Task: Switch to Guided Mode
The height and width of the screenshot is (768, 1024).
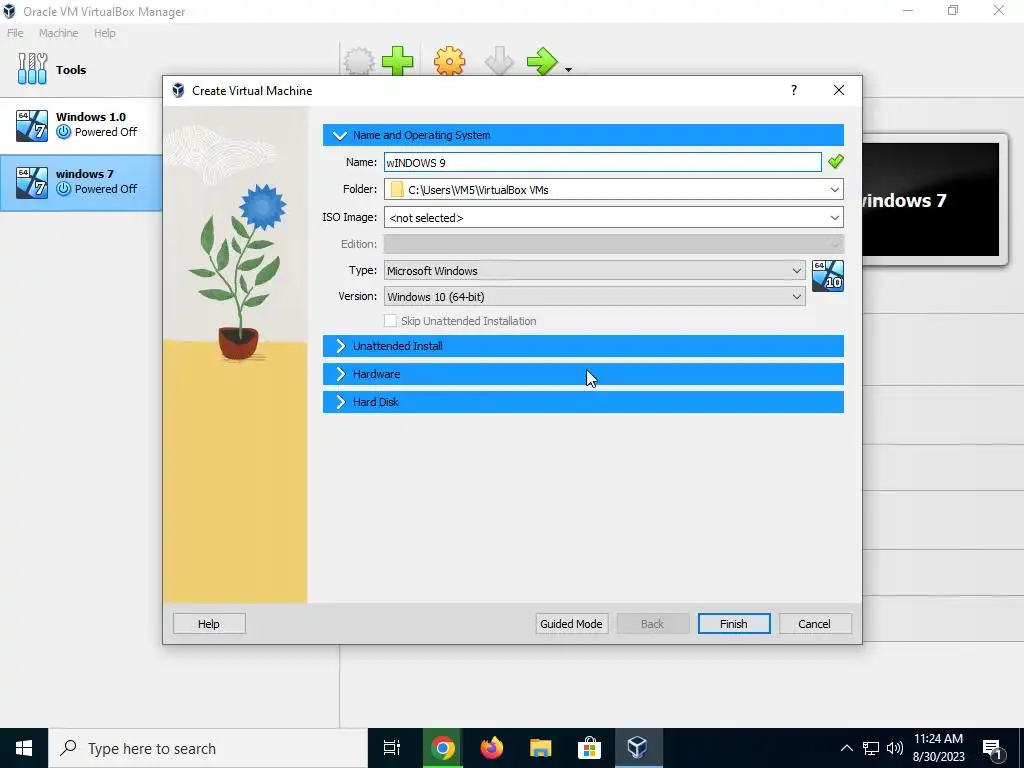Action: point(571,624)
